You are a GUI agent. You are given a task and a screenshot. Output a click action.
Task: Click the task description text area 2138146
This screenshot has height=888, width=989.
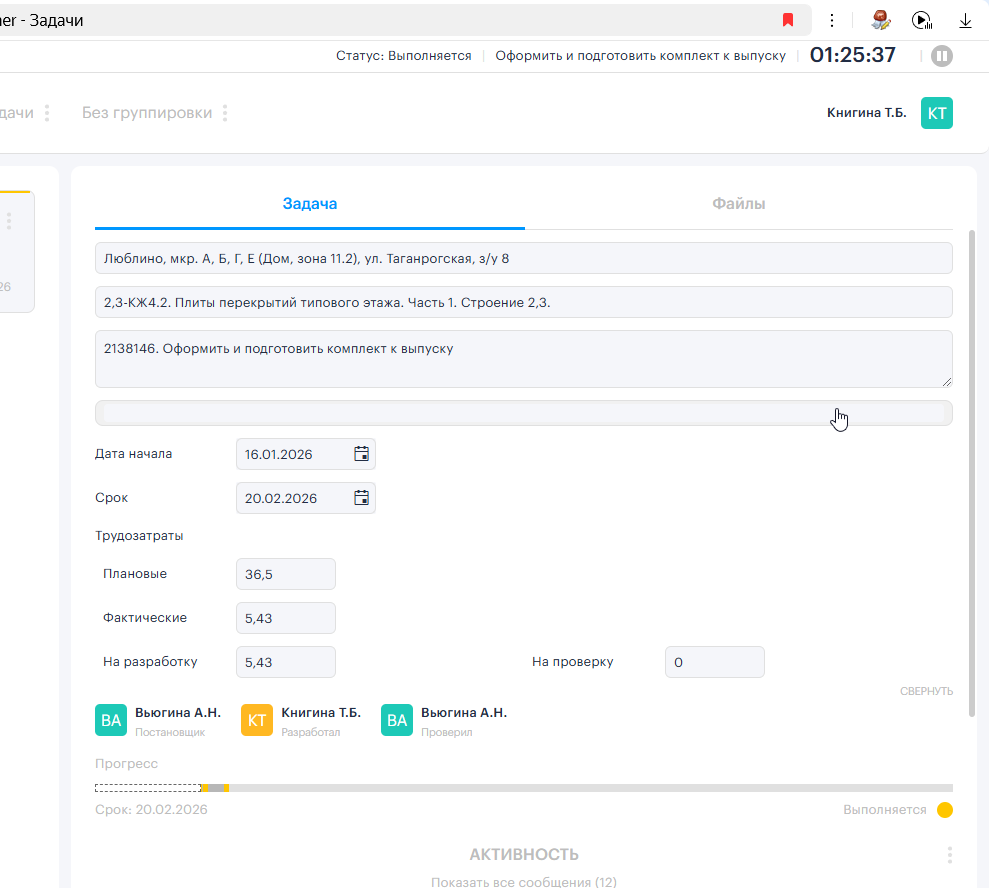(x=524, y=359)
